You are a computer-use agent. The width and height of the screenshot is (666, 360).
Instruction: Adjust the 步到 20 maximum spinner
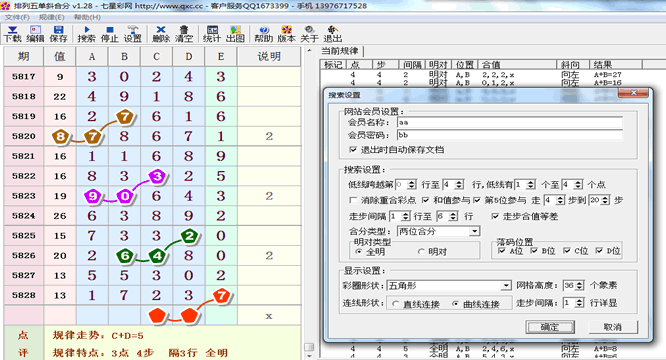click(606, 200)
